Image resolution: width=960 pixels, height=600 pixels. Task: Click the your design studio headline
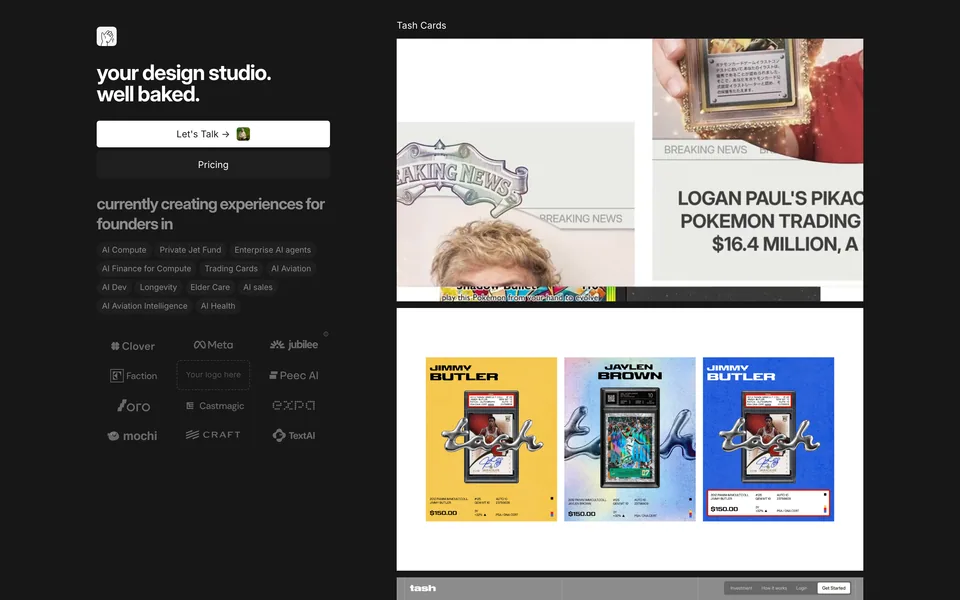(184, 83)
